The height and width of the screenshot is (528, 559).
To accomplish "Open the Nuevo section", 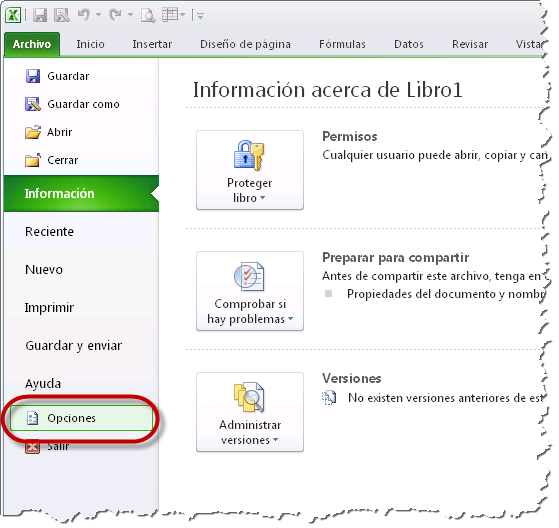I will [x=44, y=270].
